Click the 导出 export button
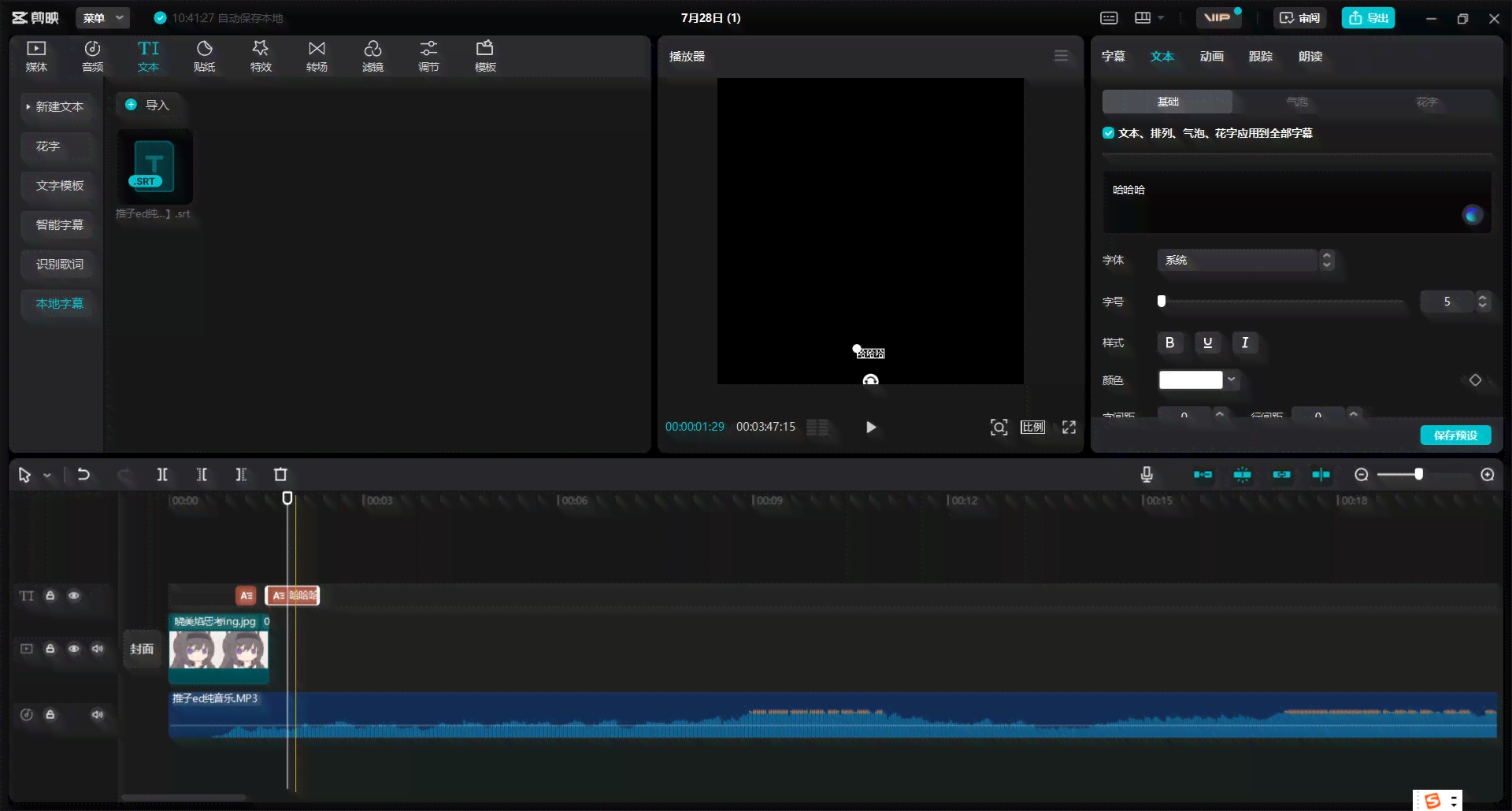 click(x=1368, y=17)
